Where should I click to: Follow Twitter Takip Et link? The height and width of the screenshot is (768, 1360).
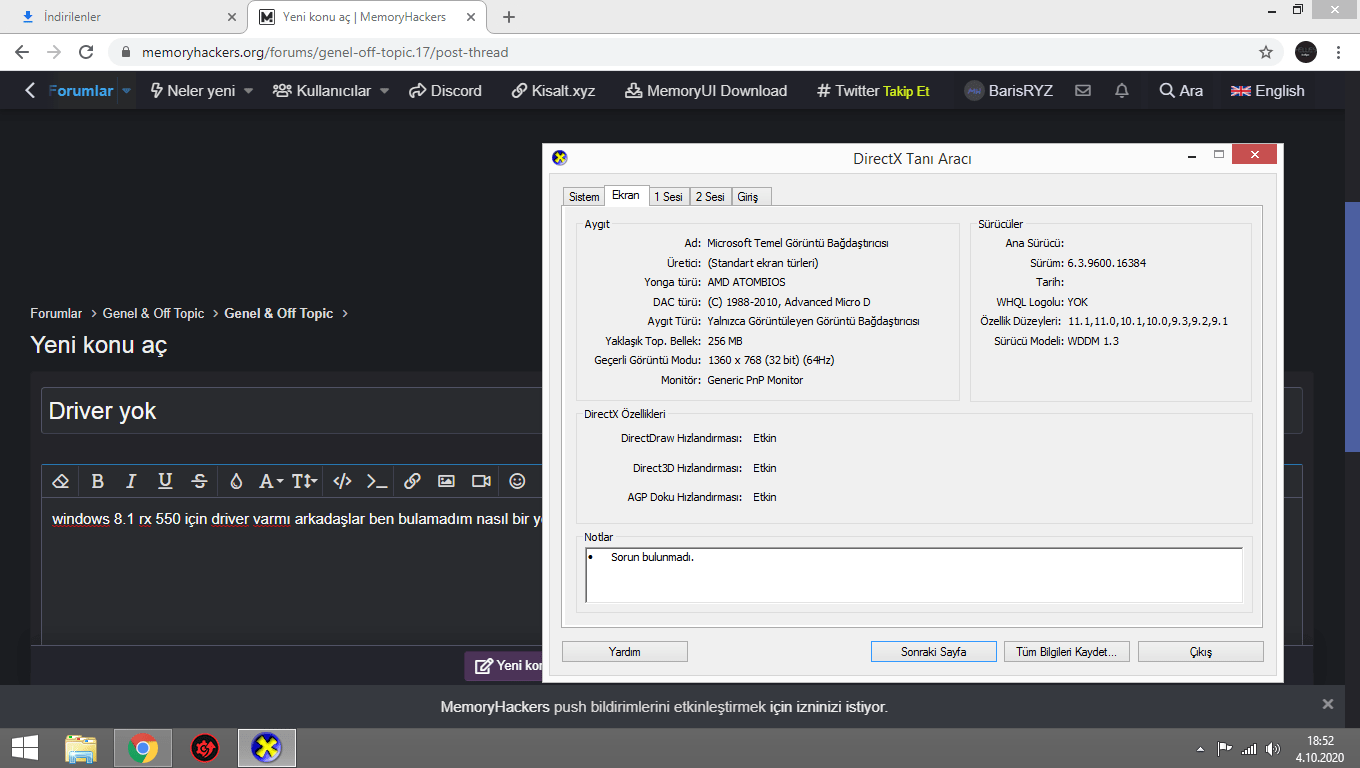[873, 91]
